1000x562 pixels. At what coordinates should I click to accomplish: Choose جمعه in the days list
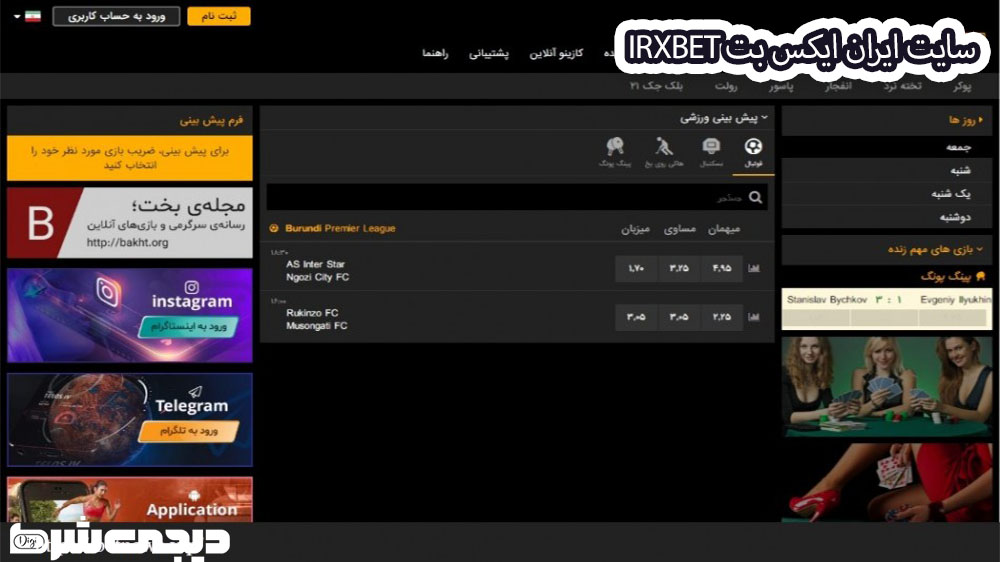[x=886, y=147]
